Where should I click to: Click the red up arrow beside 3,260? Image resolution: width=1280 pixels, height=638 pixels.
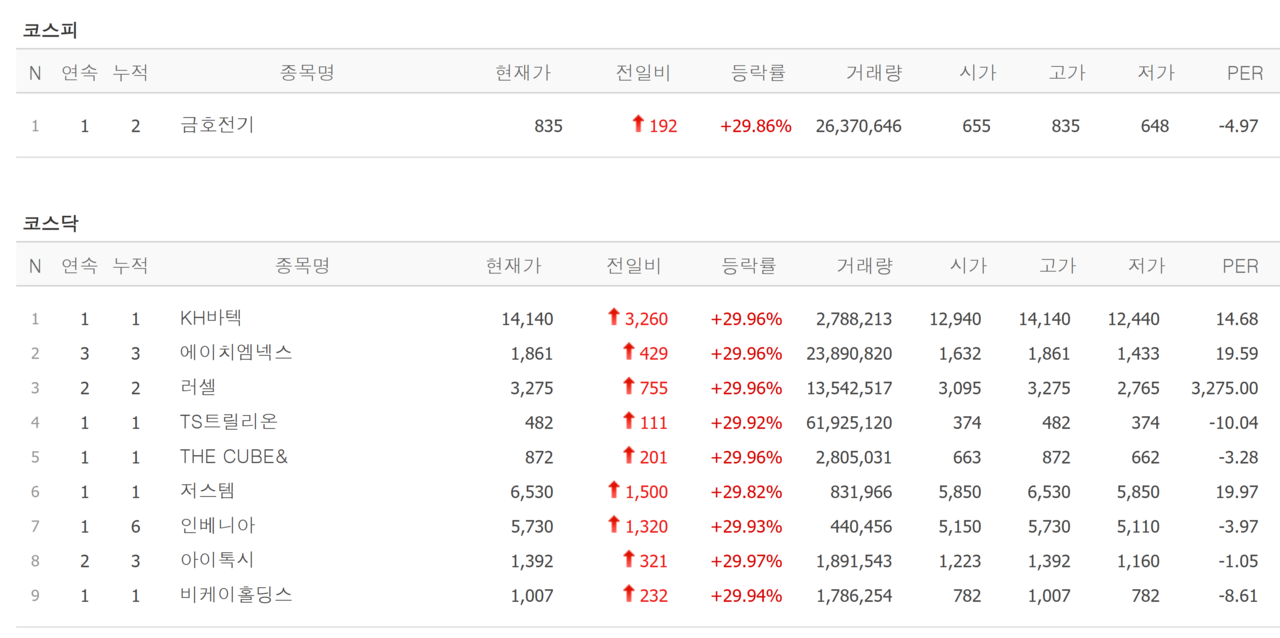tap(614, 317)
